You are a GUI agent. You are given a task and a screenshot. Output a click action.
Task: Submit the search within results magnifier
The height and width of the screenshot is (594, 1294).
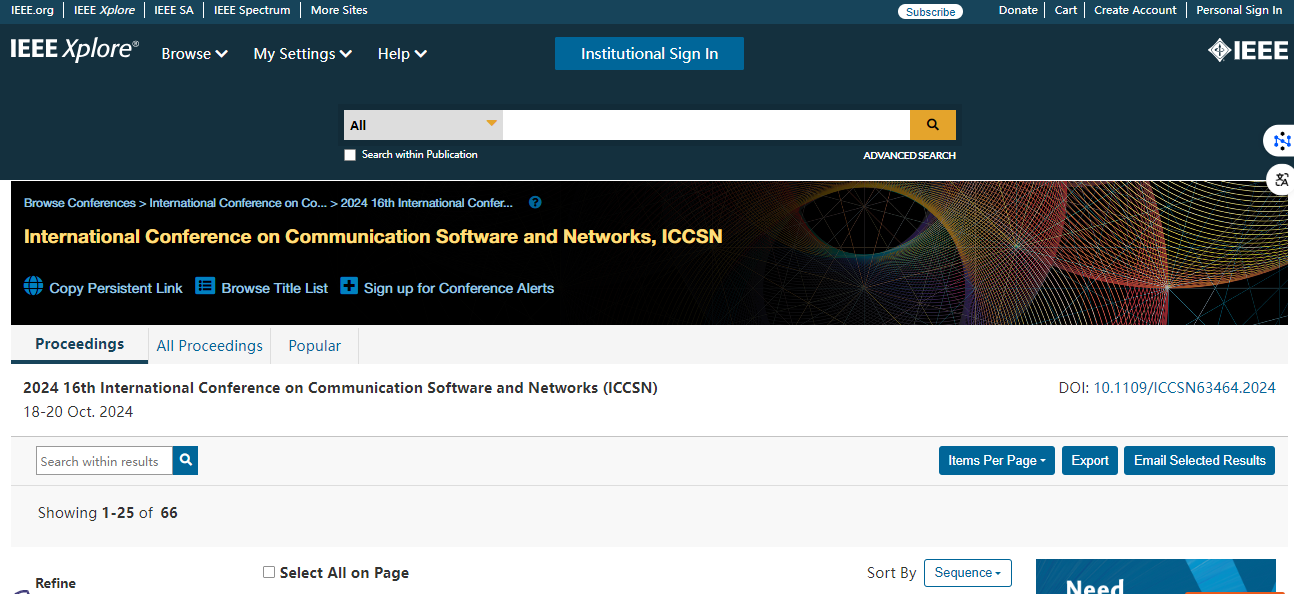coord(186,460)
